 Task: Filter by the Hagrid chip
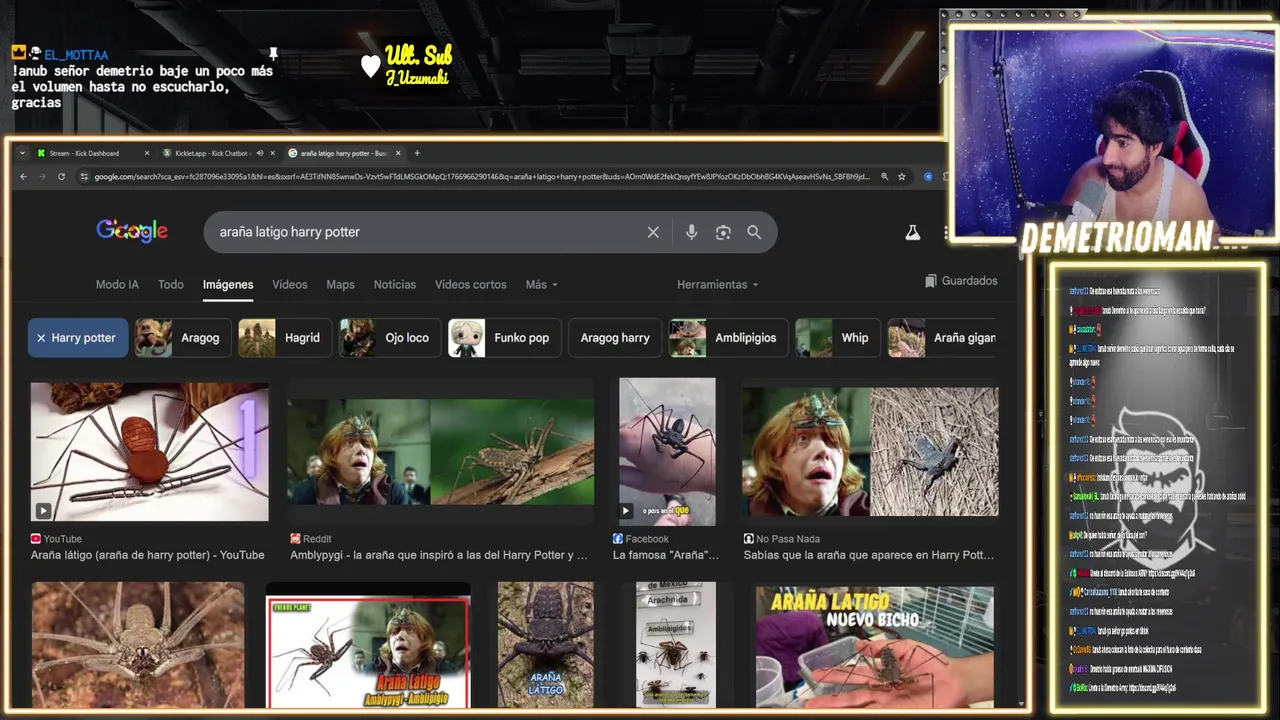point(285,338)
